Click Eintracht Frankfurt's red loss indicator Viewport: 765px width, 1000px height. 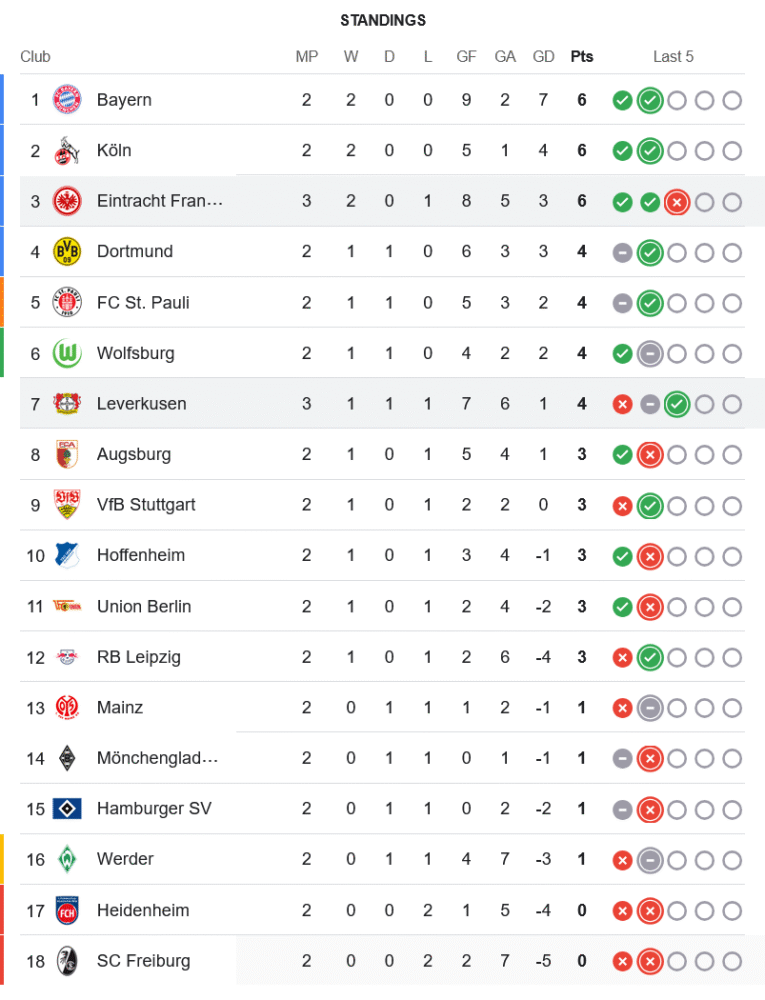click(677, 202)
